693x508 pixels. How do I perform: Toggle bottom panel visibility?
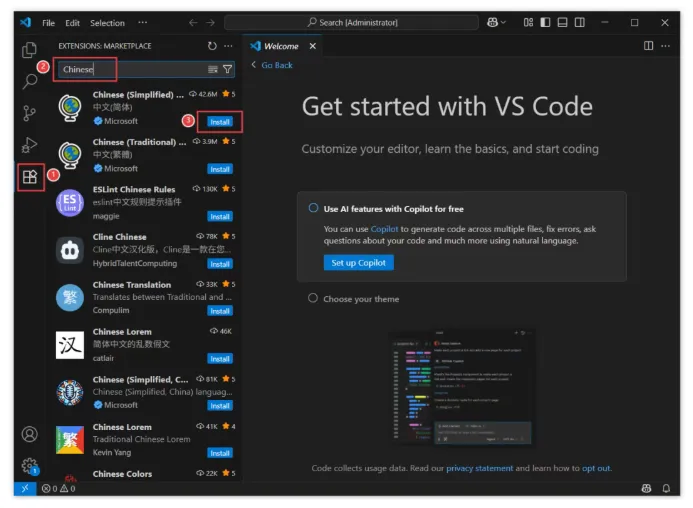pyautogui.click(x=562, y=22)
